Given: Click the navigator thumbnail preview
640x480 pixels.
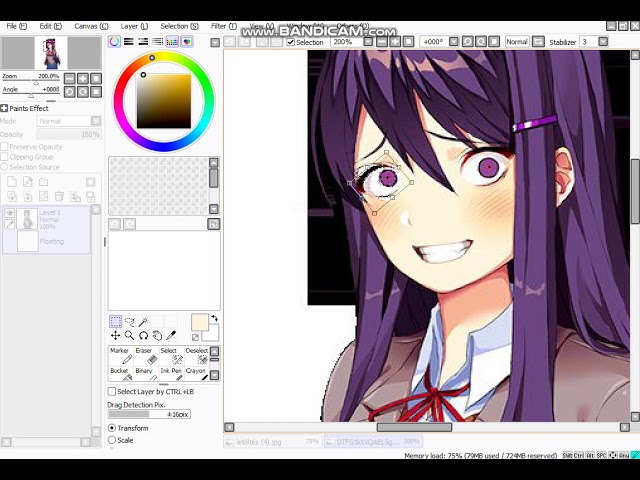Looking at the screenshot, I should 51,53.
